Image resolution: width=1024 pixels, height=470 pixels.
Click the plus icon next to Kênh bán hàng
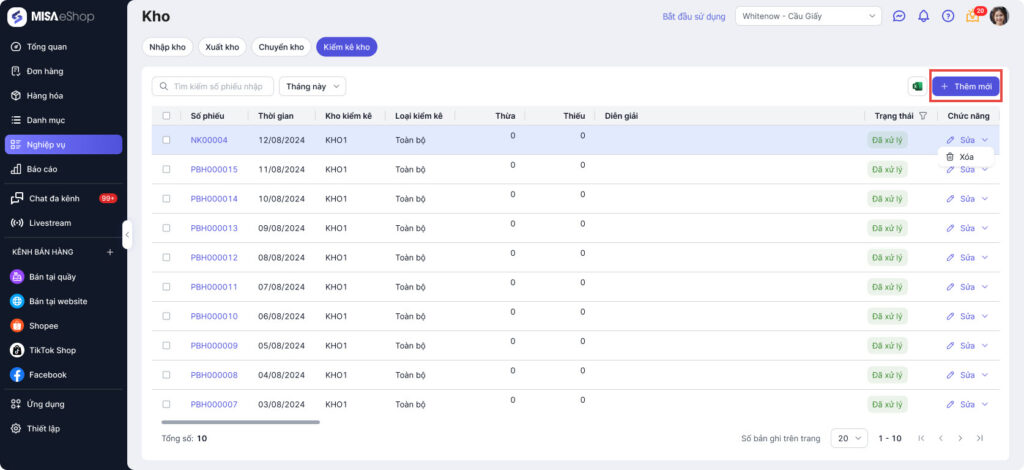pos(110,252)
